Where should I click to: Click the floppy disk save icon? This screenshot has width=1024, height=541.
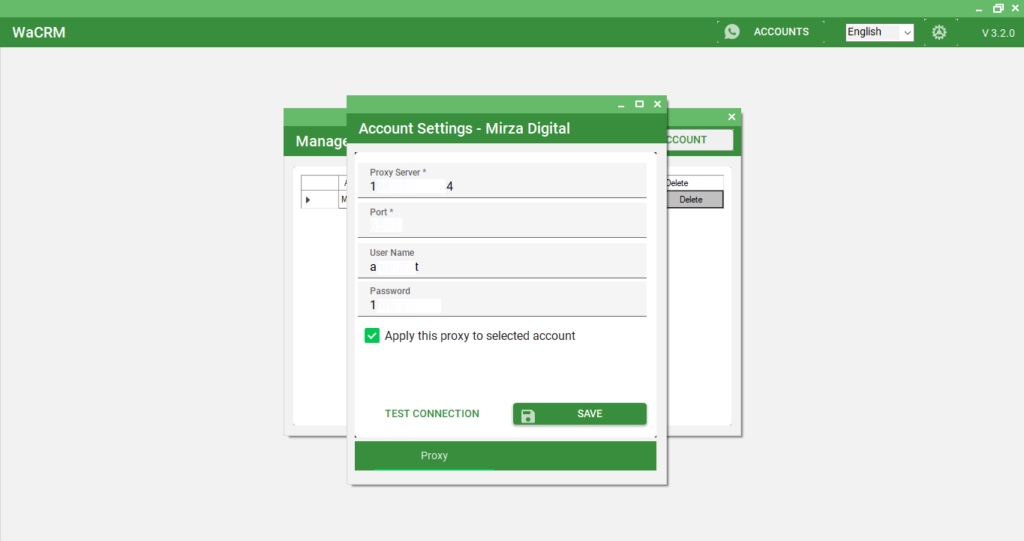528,416
